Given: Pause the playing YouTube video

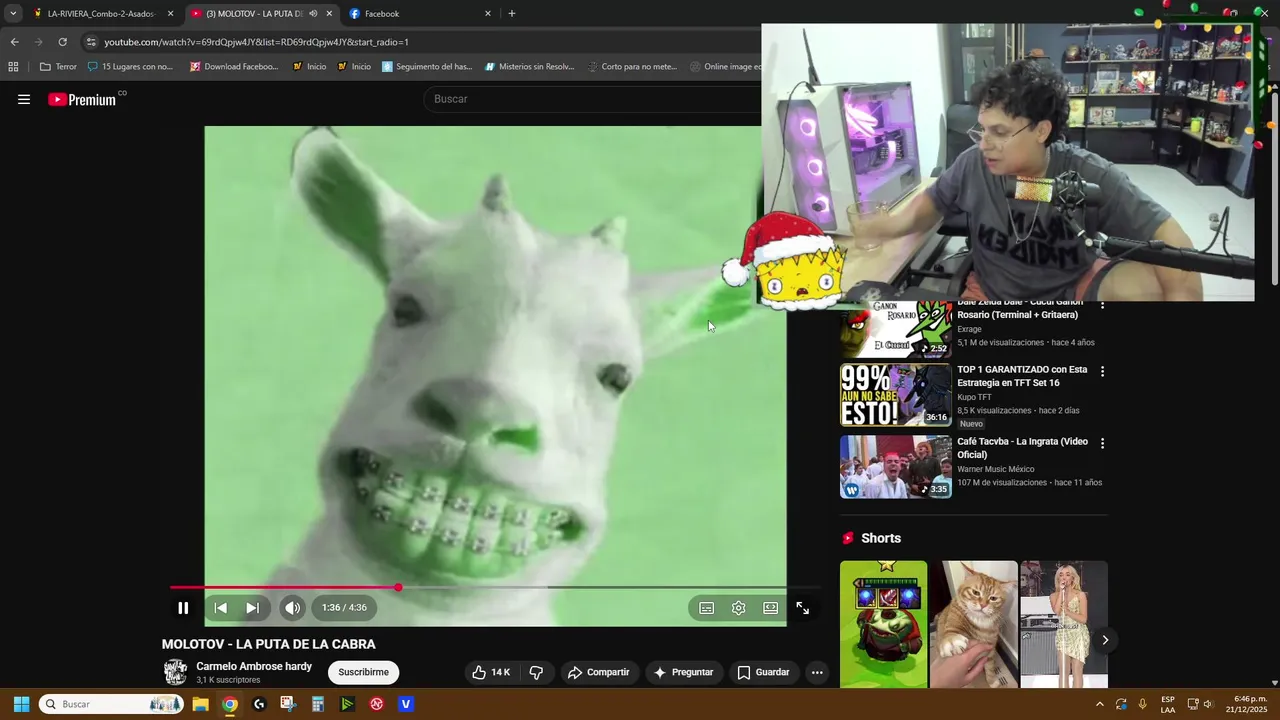Looking at the screenshot, I should [x=183, y=608].
